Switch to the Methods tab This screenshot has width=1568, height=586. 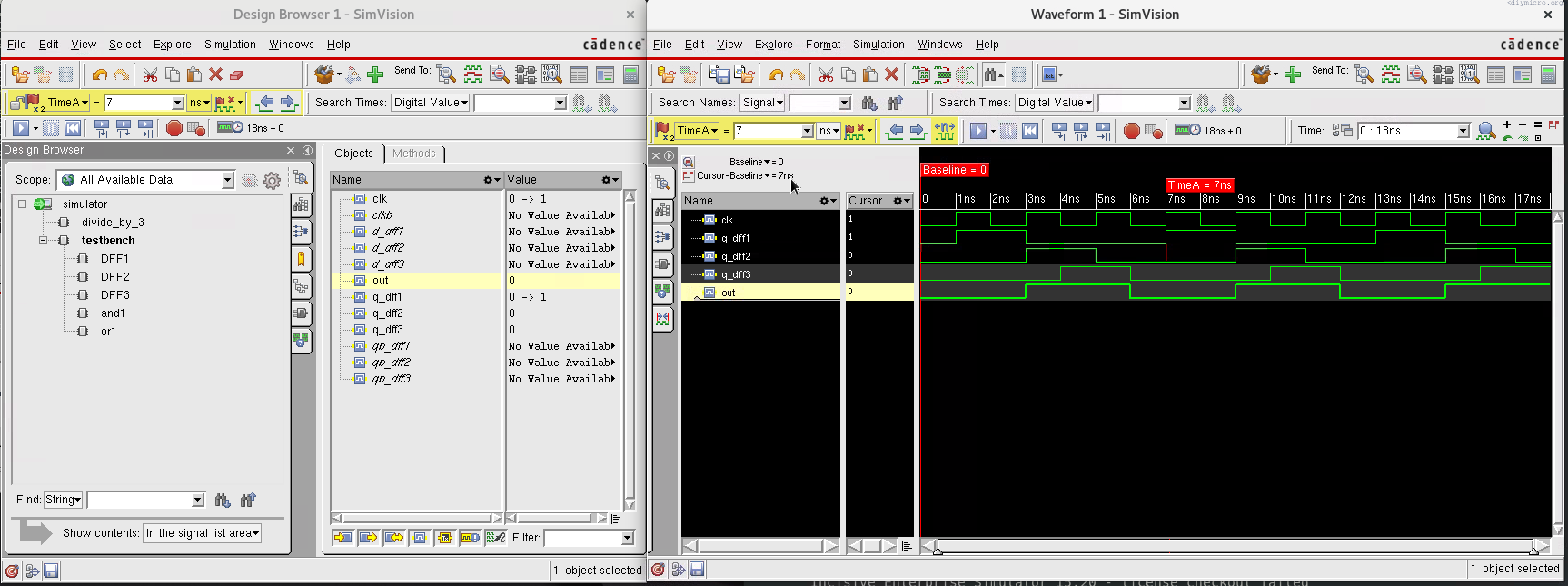[x=414, y=154]
